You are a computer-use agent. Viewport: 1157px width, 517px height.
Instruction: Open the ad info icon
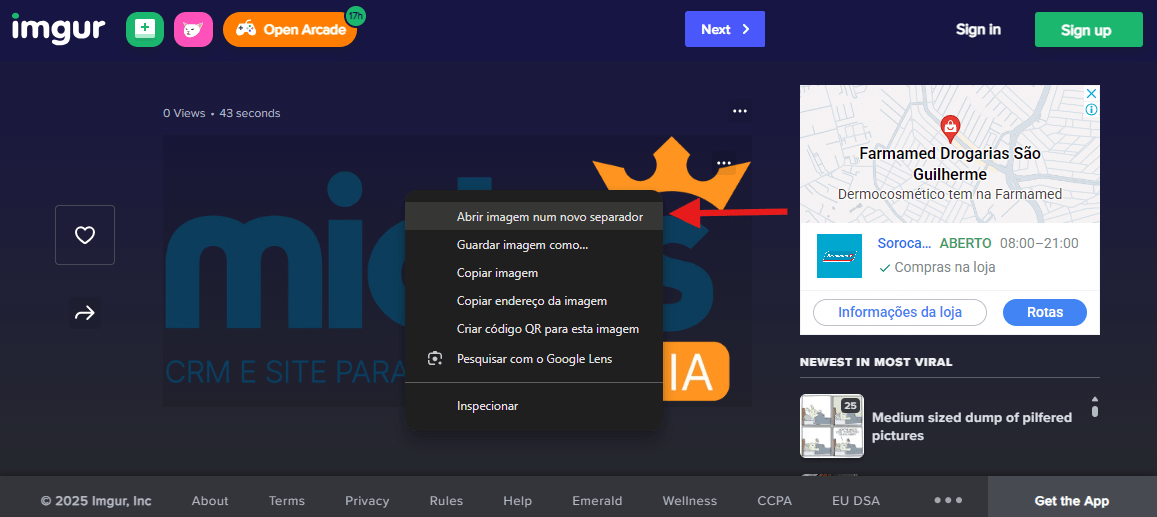(x=1091, y=109)
